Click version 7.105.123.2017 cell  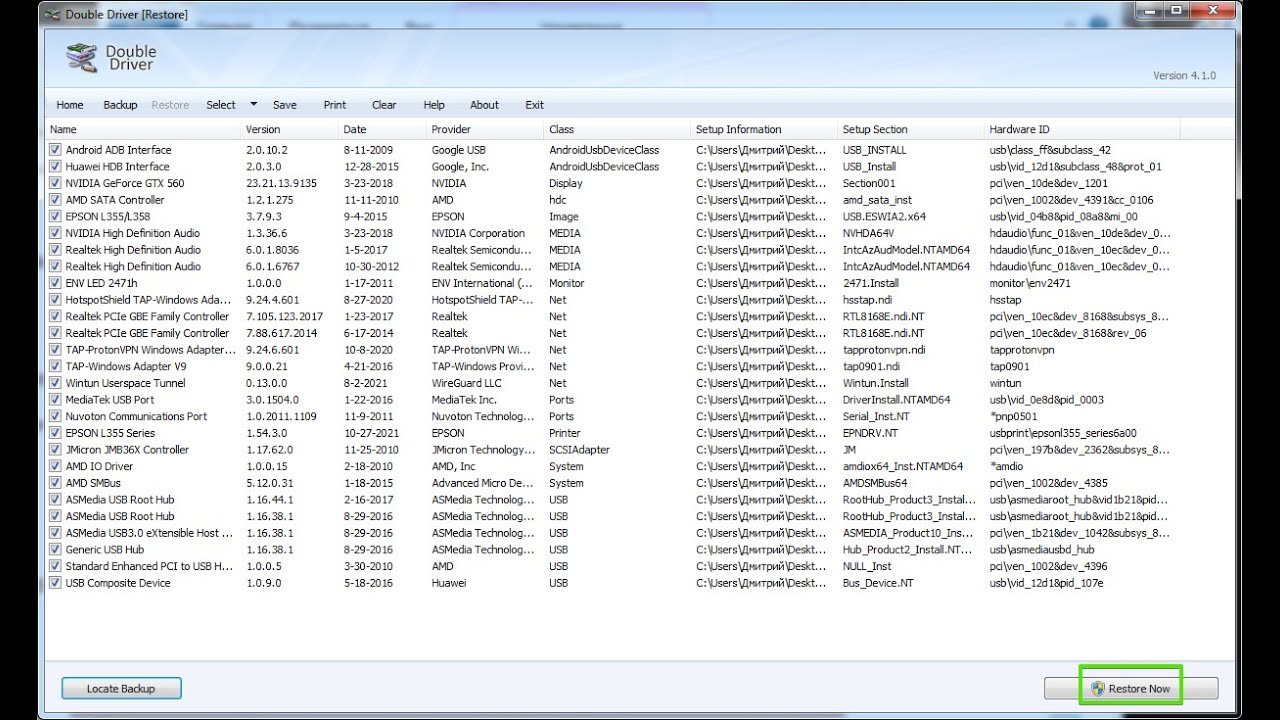(284, 317)
